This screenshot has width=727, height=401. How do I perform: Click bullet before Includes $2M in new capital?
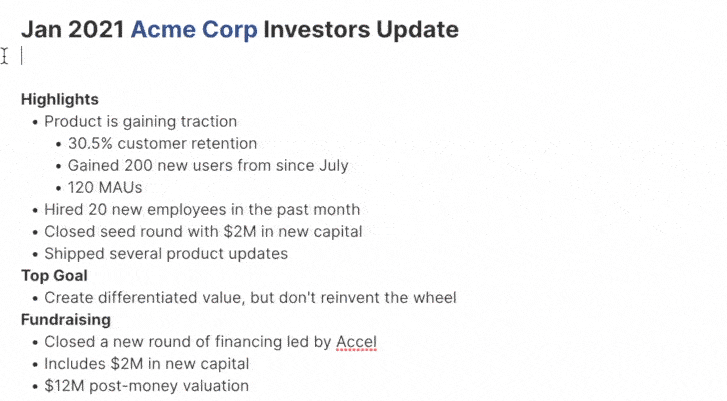click(x=35, y=365)
